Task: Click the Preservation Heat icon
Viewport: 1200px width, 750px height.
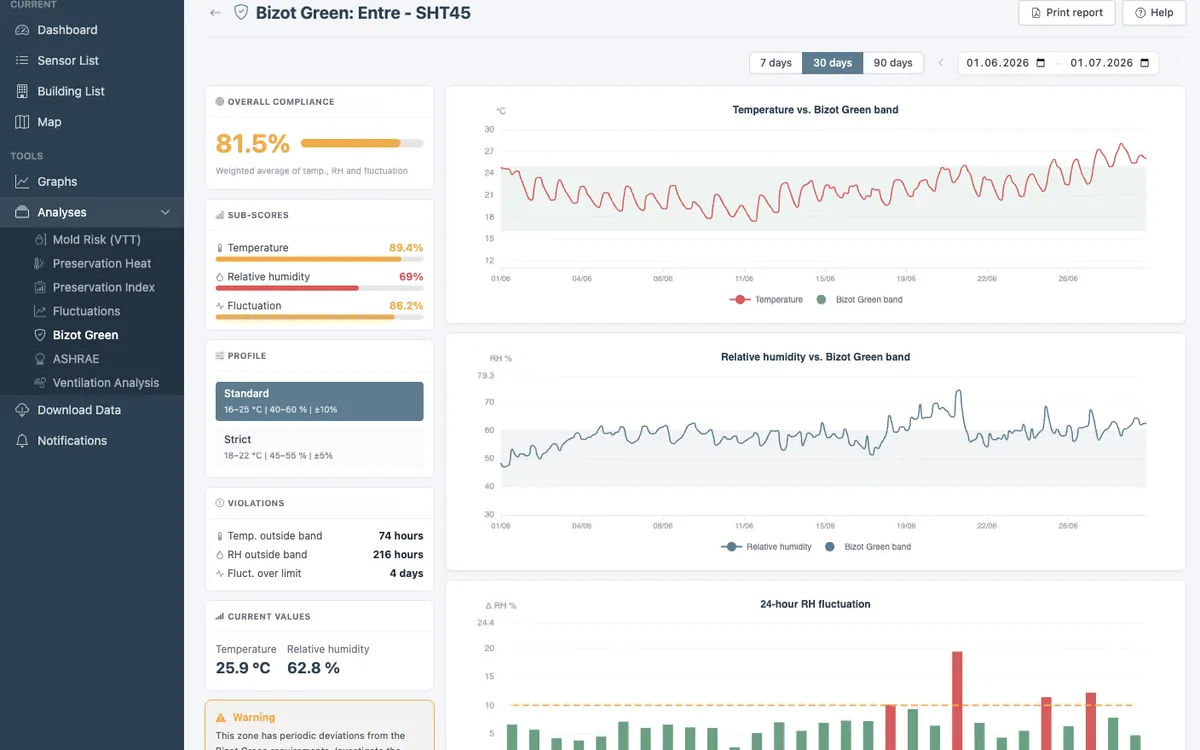Action: 41,264
